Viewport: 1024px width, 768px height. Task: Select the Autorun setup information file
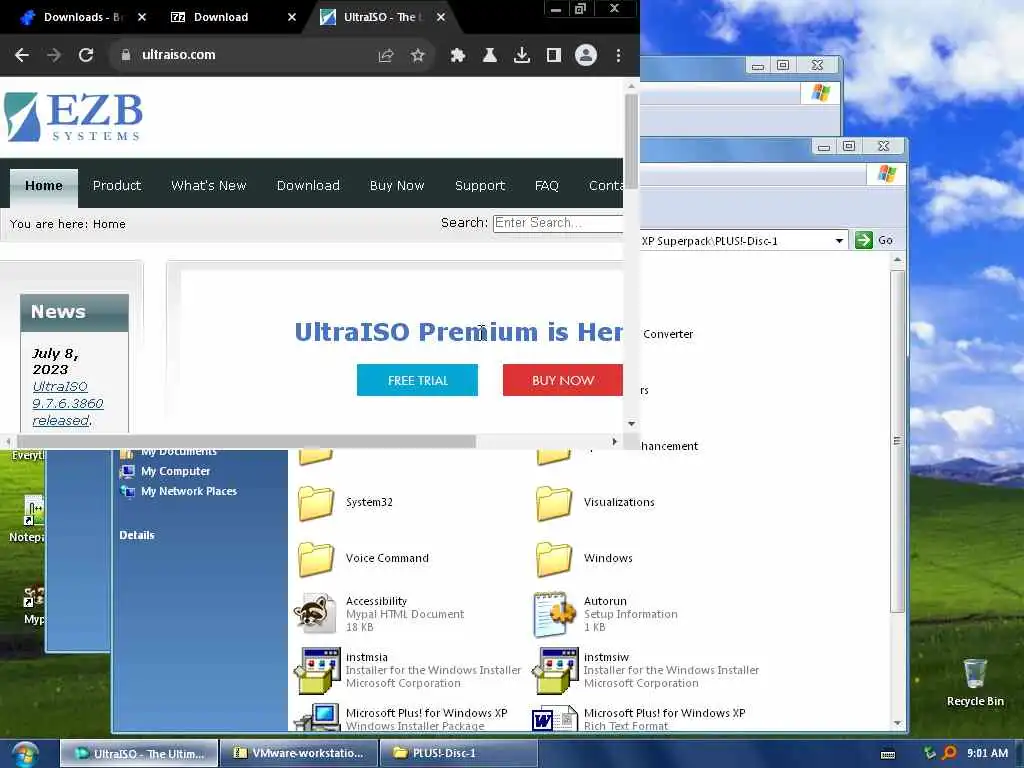(605, 614)
